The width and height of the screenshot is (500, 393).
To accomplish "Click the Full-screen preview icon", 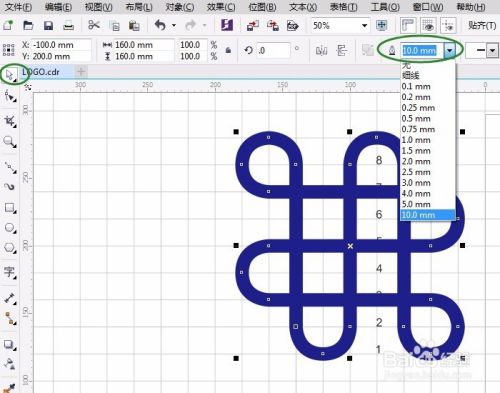I will (381, 25).
